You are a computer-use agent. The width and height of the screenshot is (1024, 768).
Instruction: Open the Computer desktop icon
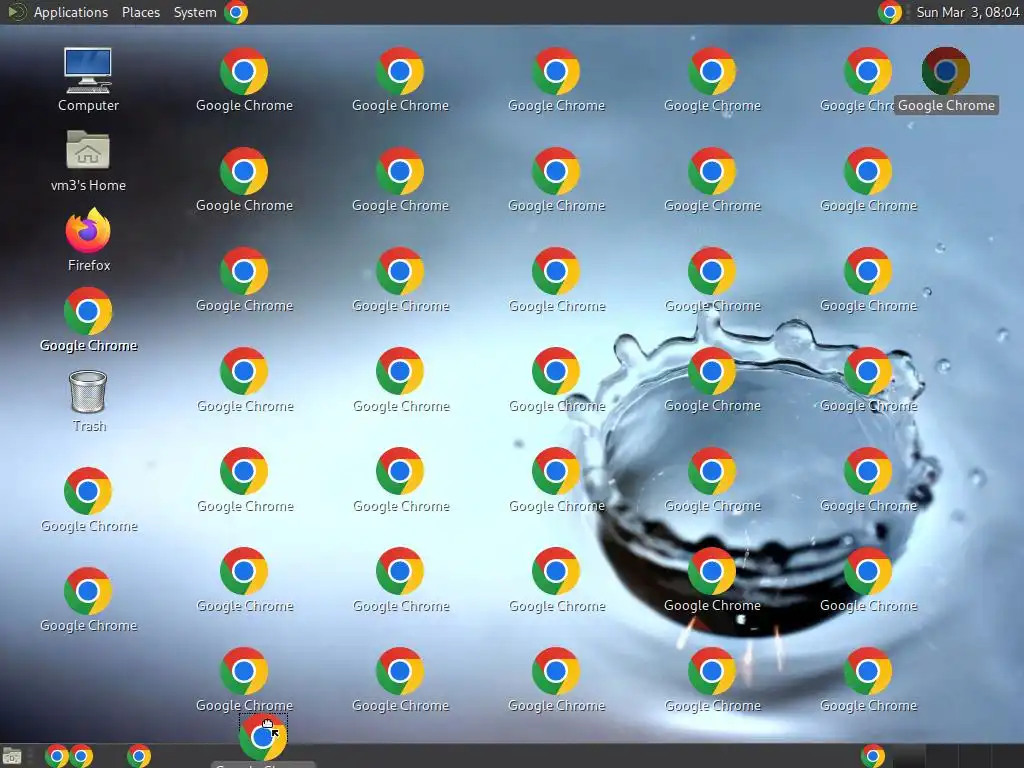88,80
